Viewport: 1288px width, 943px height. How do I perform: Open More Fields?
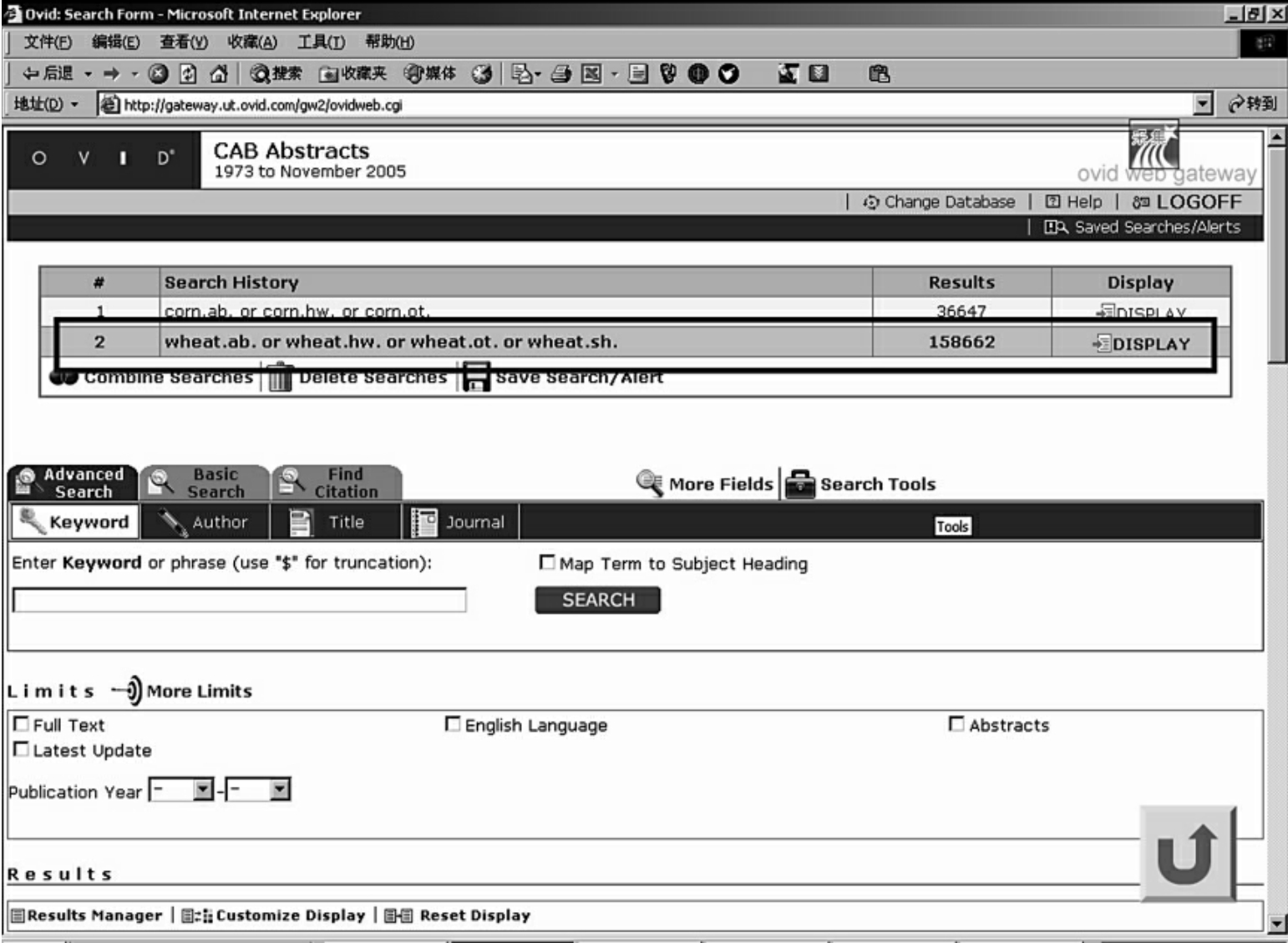click(x=705, y=484)
